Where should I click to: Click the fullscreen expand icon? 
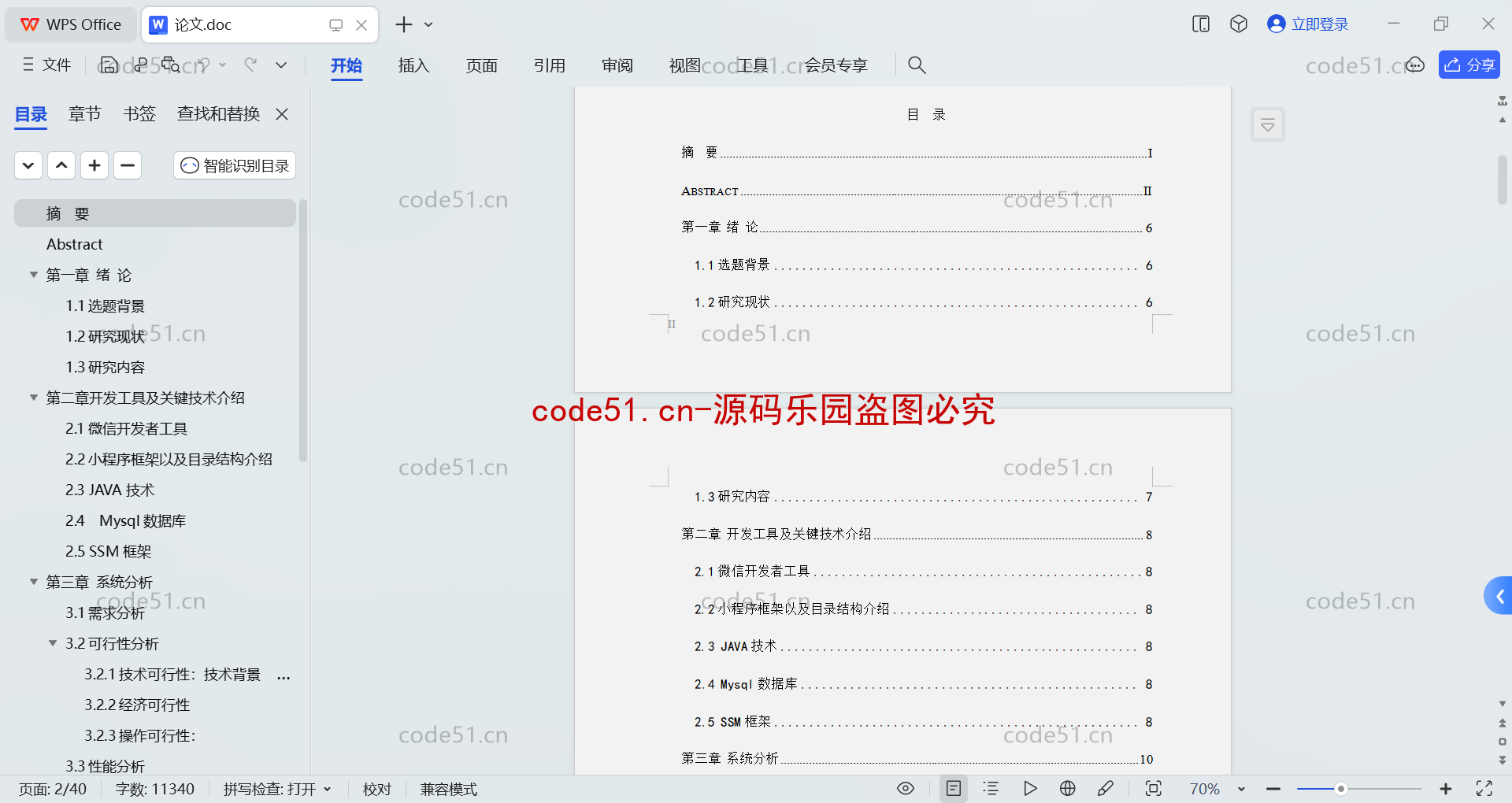(x=1484, y=788)
